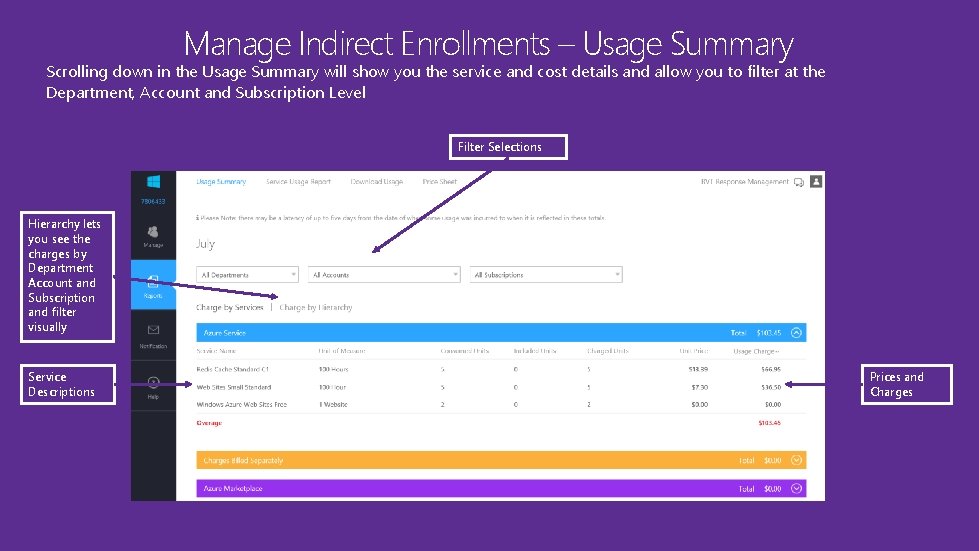Image resolution: width=979 pixels, height=551 pixels.
Task: Open the Notification envelope icon in sidebar
Action: click(x=153, y=329)
